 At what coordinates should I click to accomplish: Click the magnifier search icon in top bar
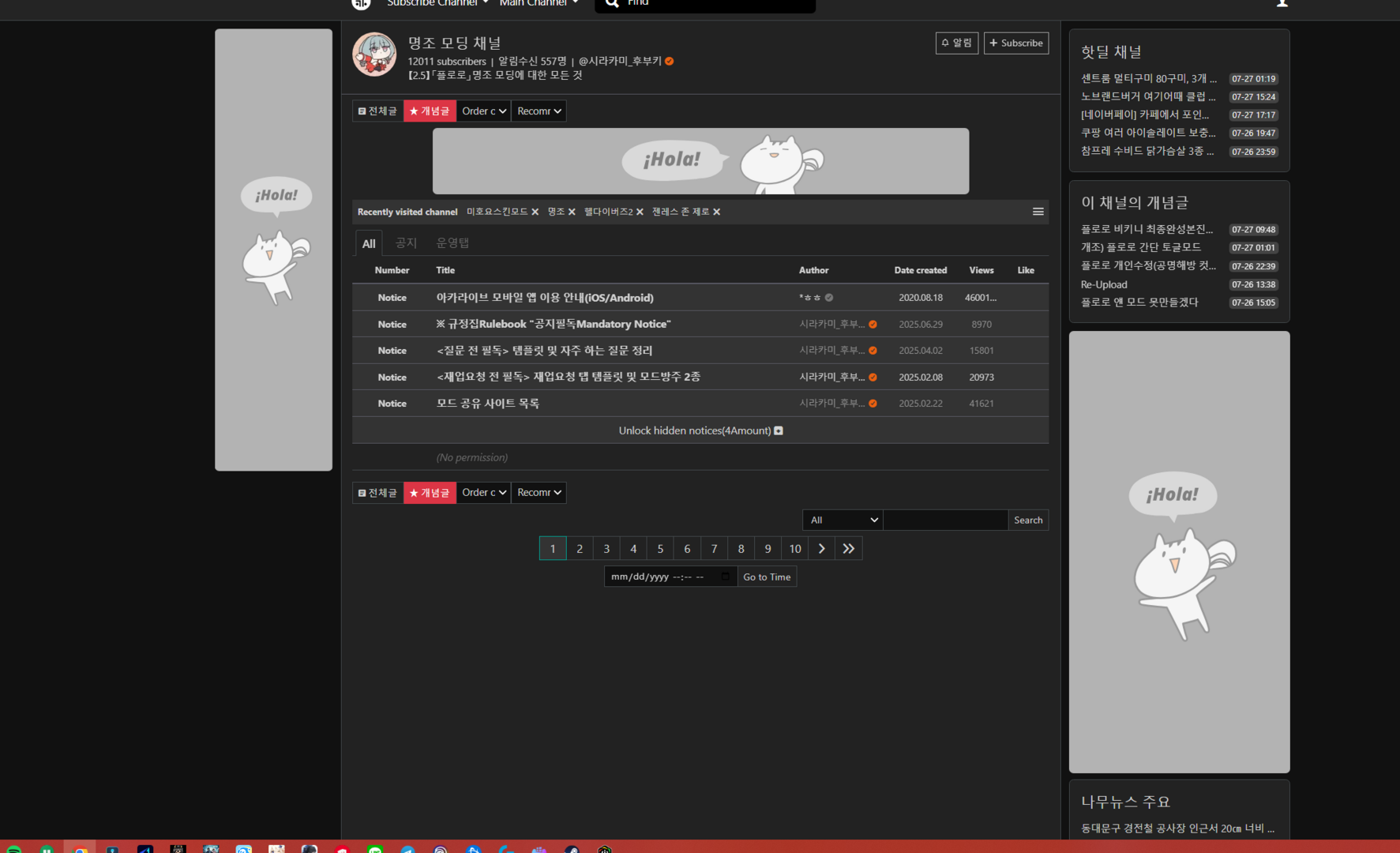pyautogui.click(x=612, y=3)
